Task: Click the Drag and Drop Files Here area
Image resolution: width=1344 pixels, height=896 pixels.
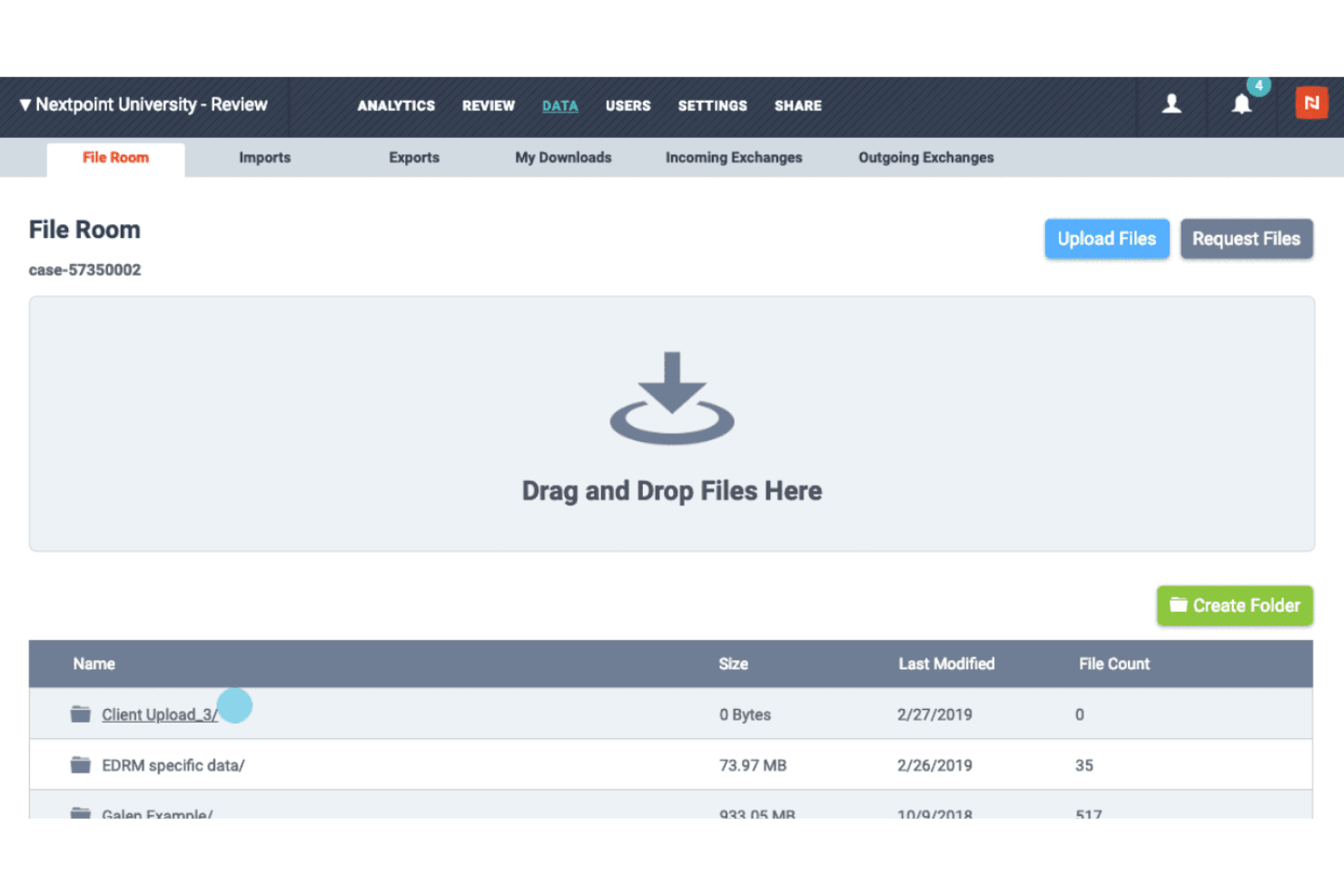Action: pos(672,424)
